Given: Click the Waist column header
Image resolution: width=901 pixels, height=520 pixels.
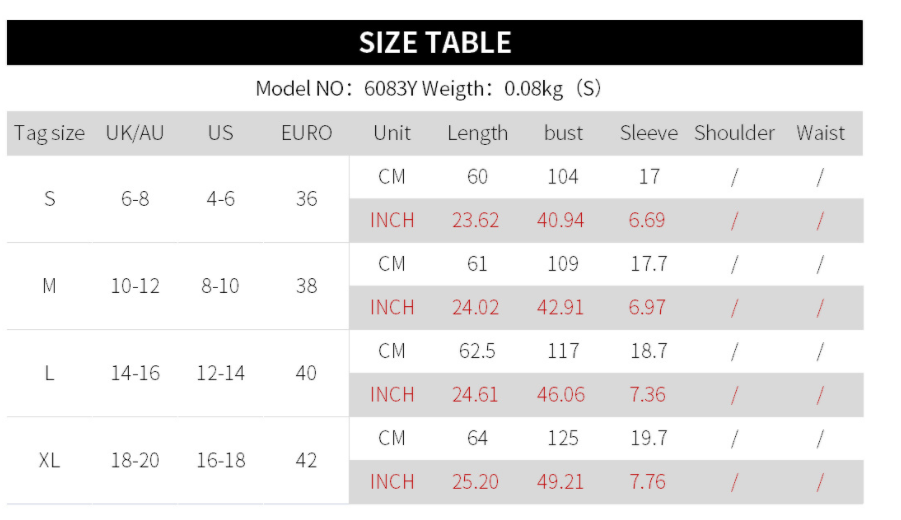Looking at the screenshot, I should pos(821,133).
